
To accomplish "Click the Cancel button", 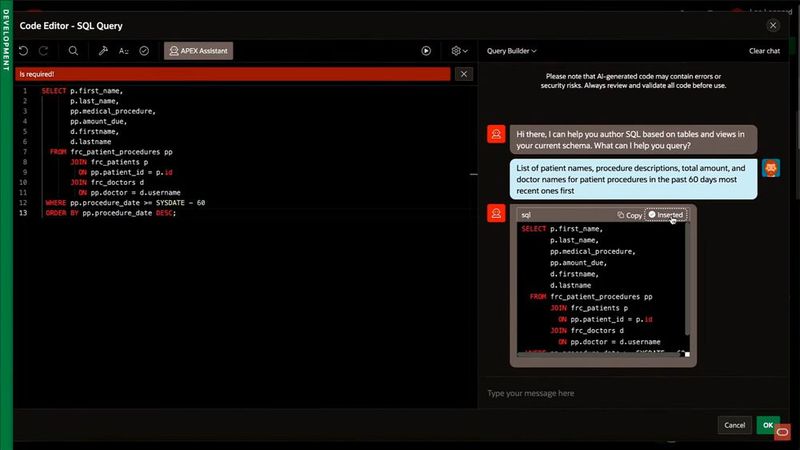I will pyautogui.click(x=734, y=424).
